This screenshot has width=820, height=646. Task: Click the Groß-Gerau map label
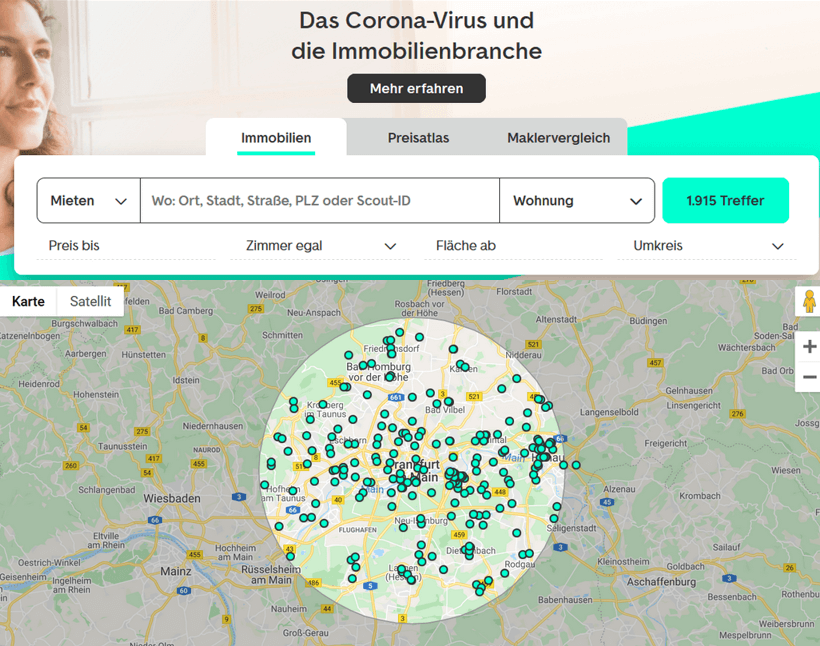click(x=306, y=633)
